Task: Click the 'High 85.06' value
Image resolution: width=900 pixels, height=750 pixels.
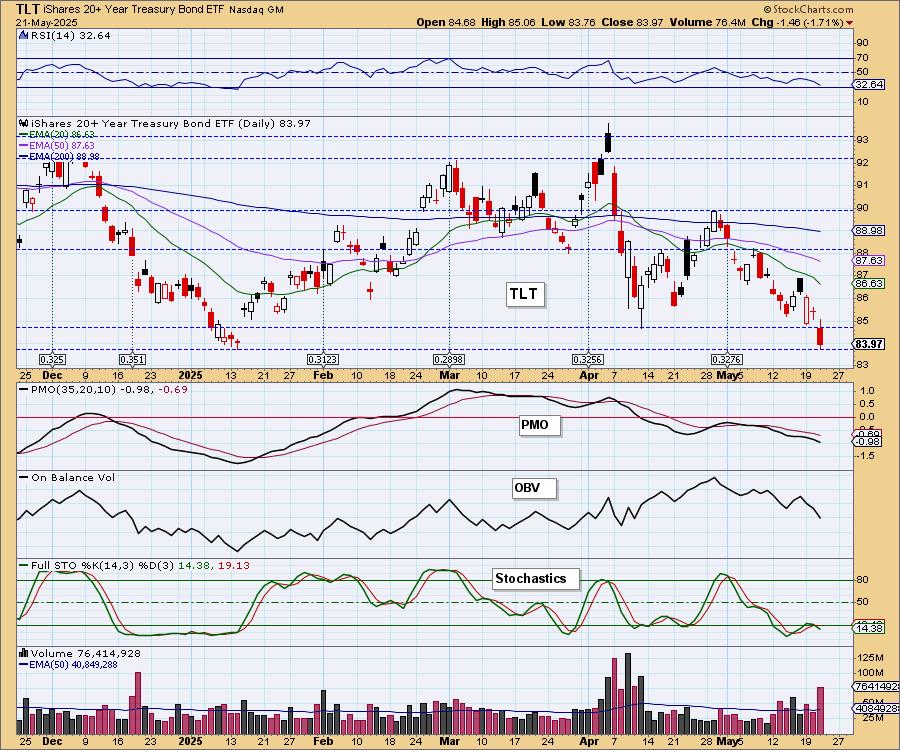Action: 508,22
